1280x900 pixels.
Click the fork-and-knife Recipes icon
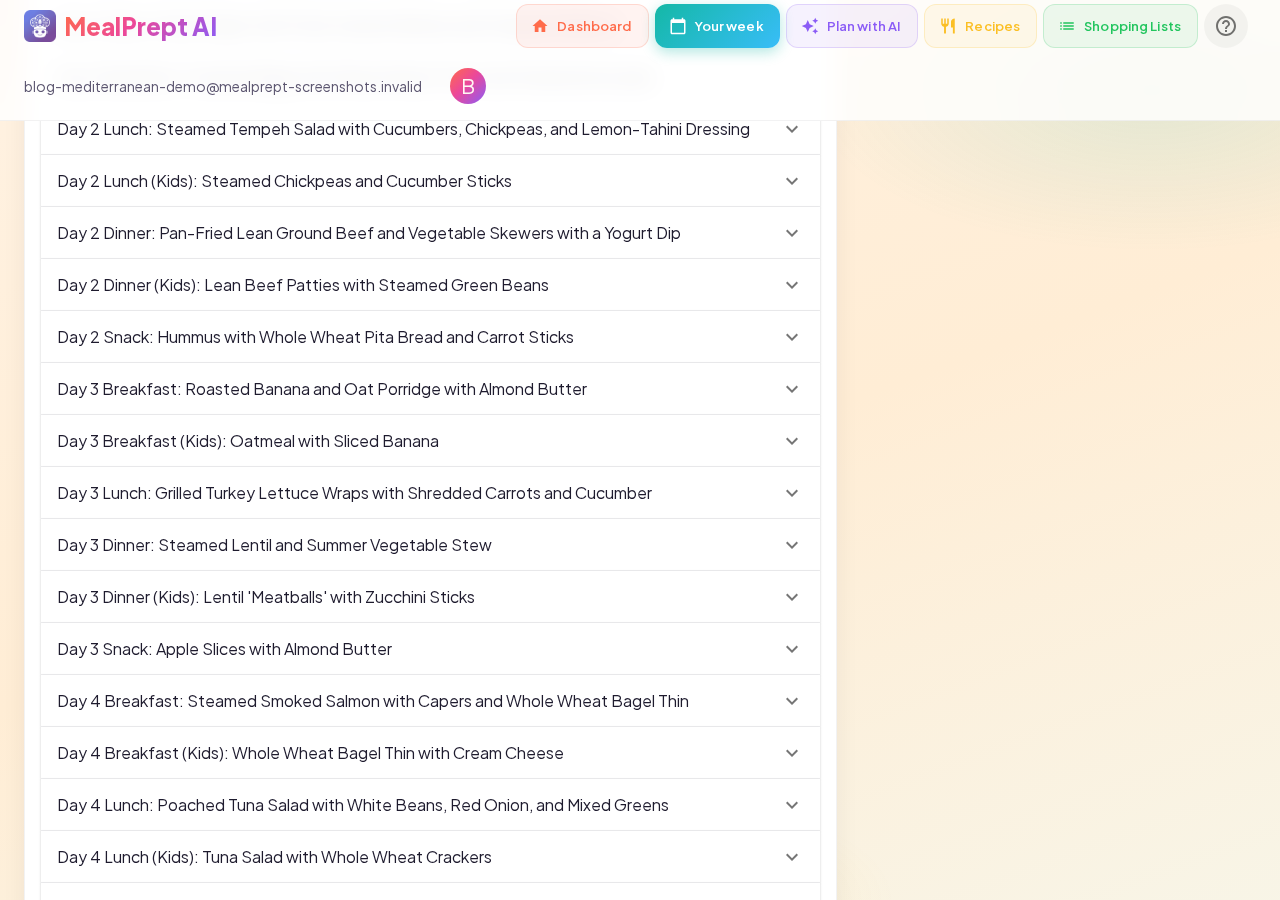[x=948, y=26]
